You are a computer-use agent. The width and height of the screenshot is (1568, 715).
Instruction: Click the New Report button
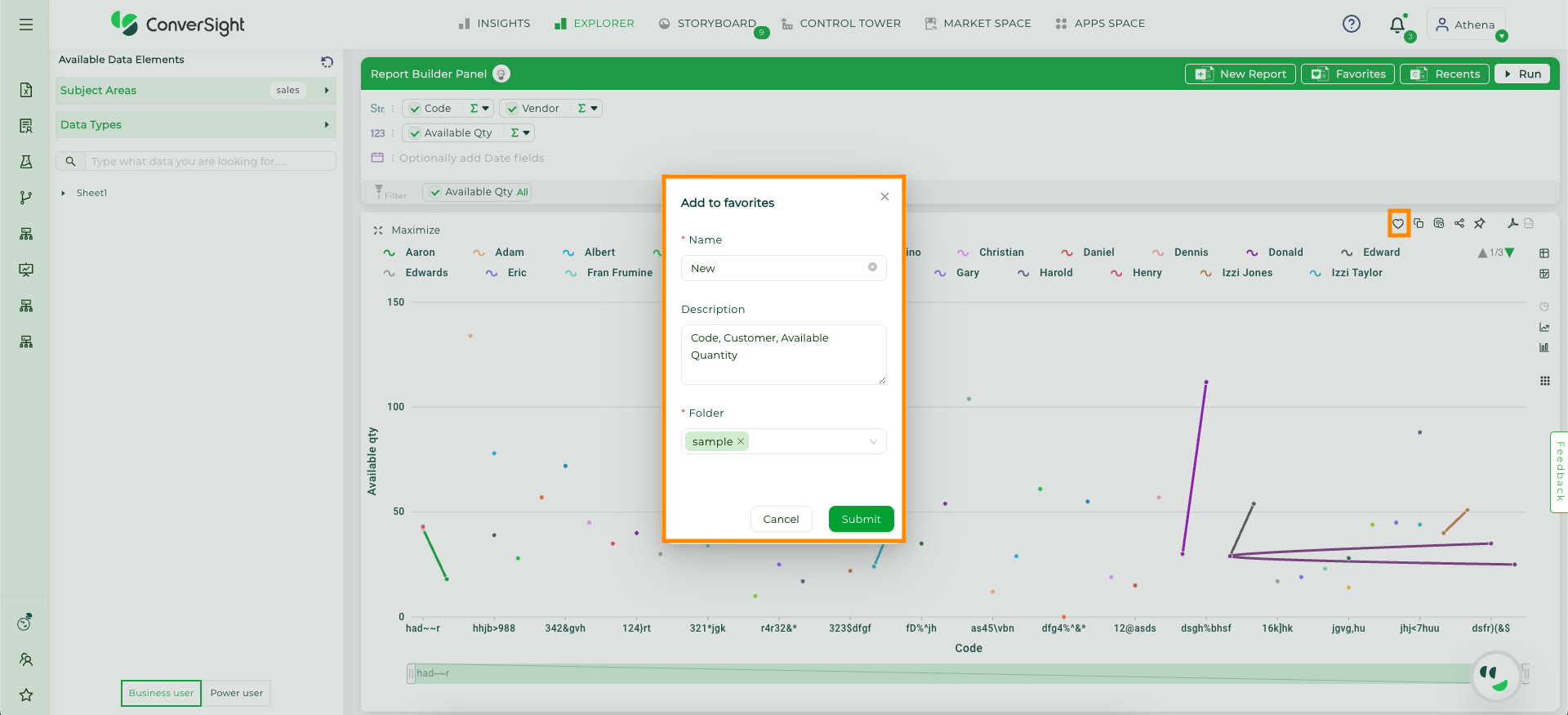pos(1241,74)
